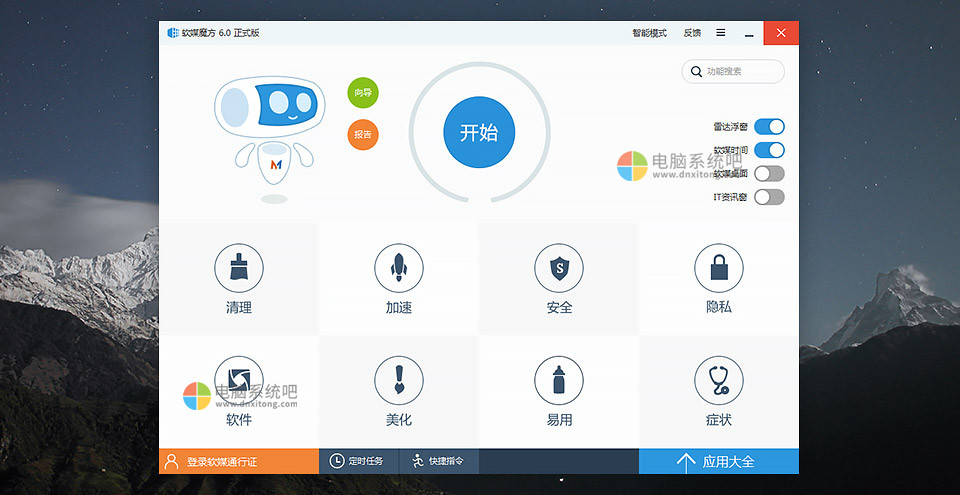Viewport: 960px width, 495px height.
Task: Open the 反馈 feedback link
Action: (692, 33)
